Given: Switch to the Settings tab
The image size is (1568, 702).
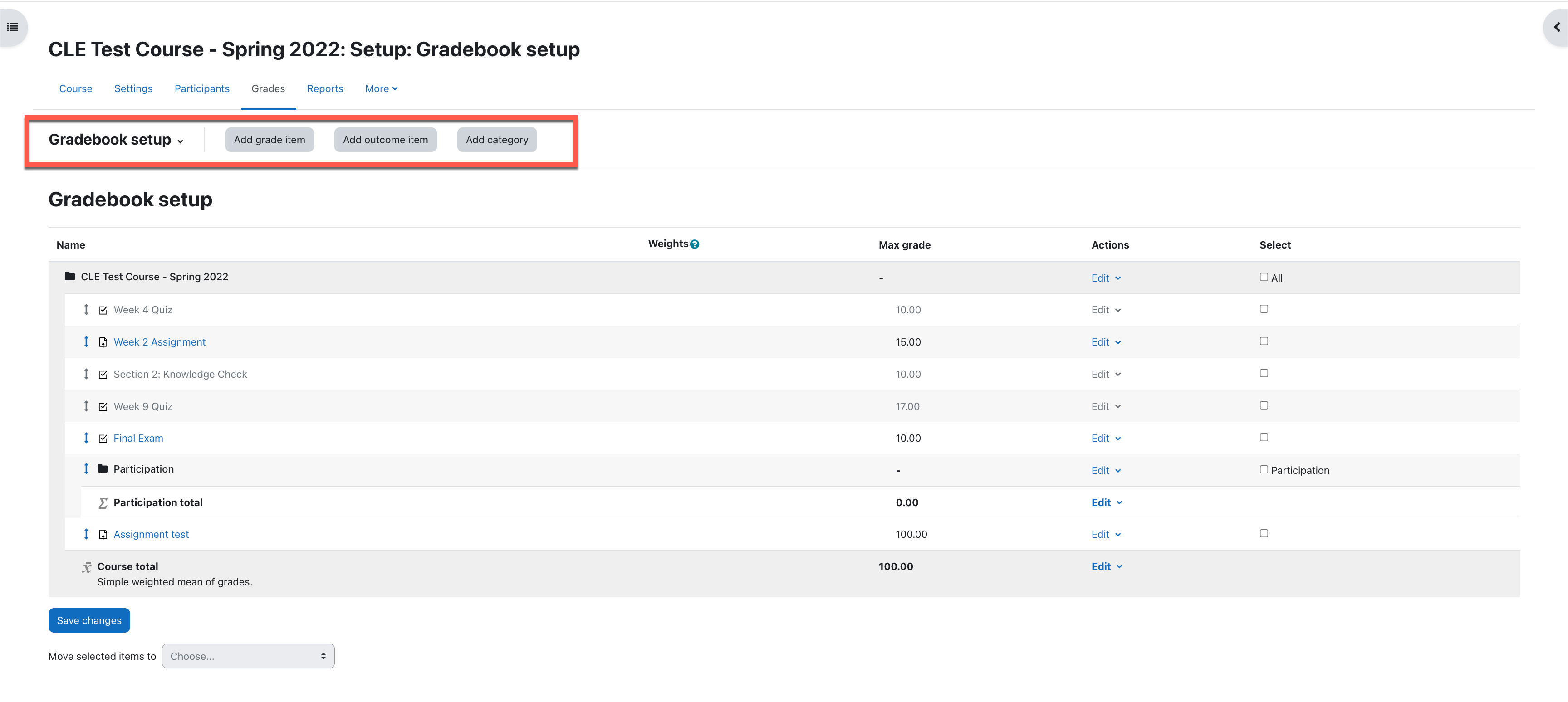Looking at the screenshot, I should 133,89.
